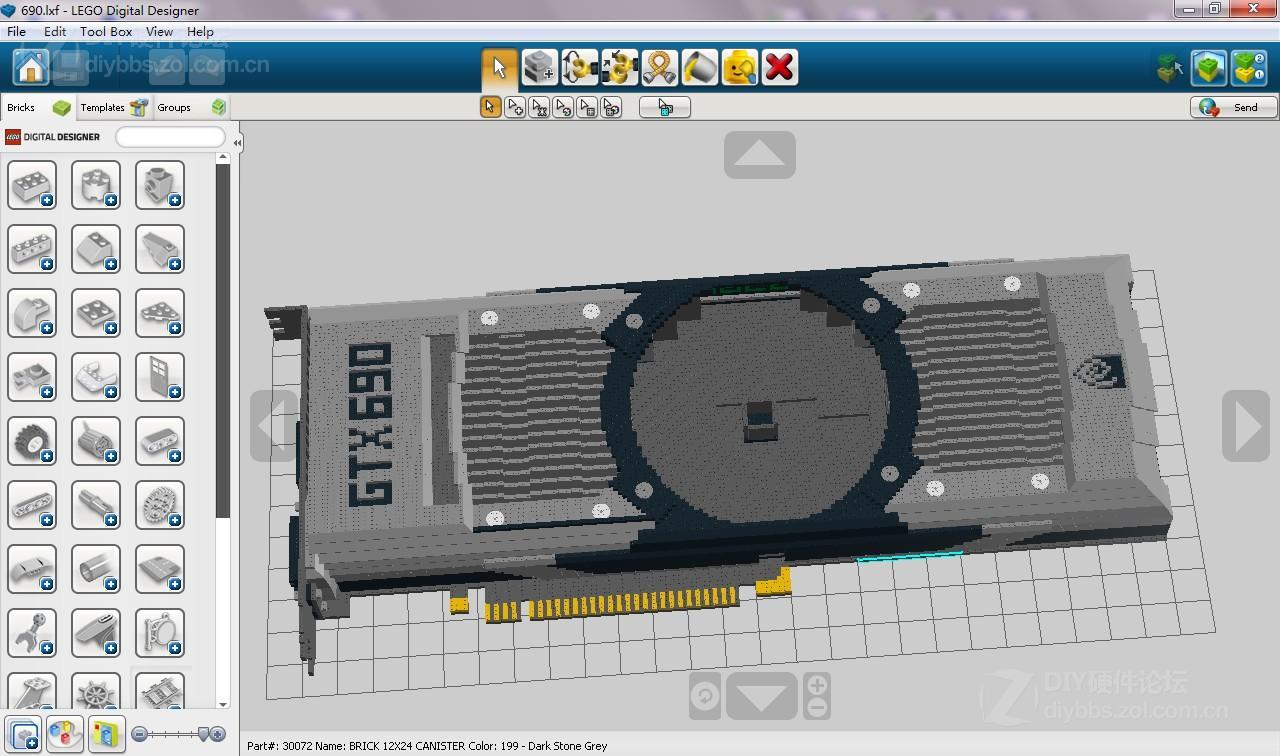Click the palette vertical scrollbar

[223, 340]
